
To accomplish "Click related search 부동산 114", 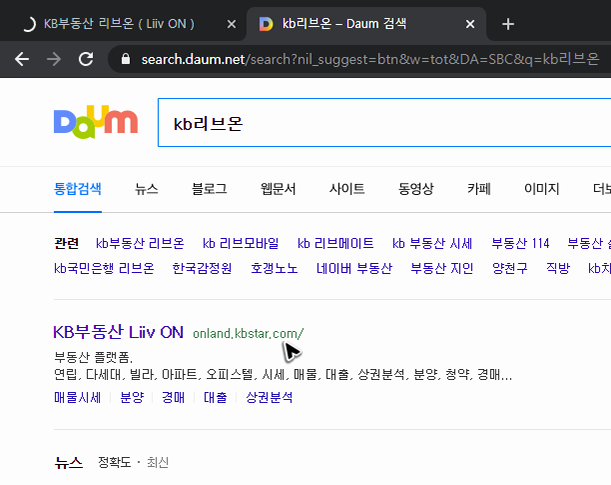I will (520, 243).
